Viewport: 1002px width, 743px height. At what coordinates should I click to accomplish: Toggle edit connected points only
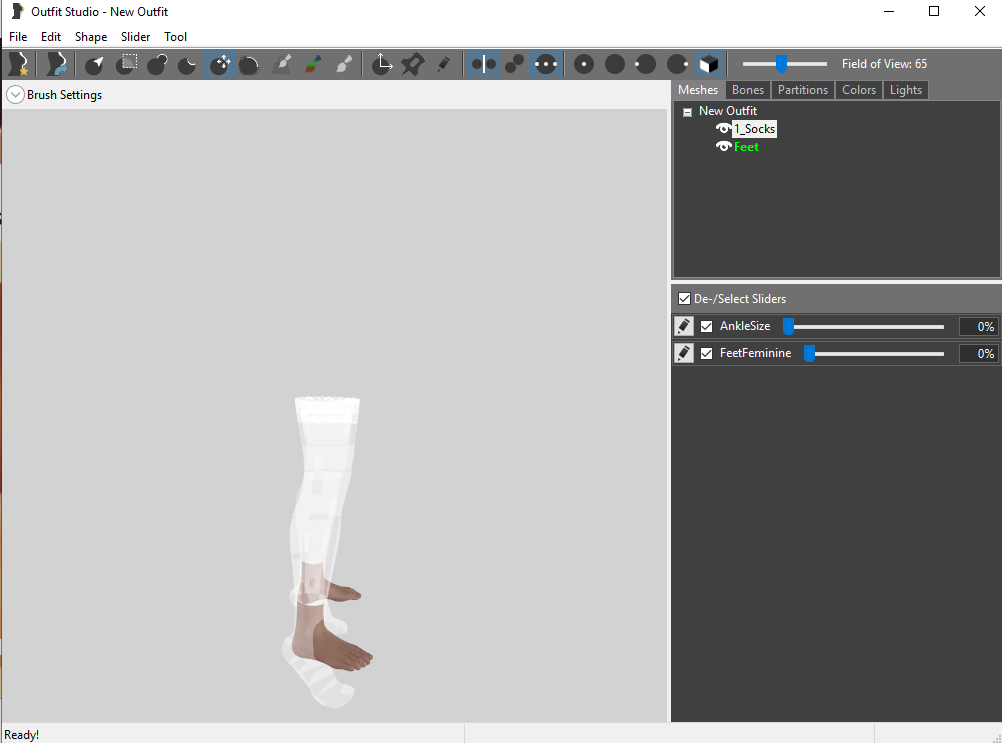coord(514,64)
